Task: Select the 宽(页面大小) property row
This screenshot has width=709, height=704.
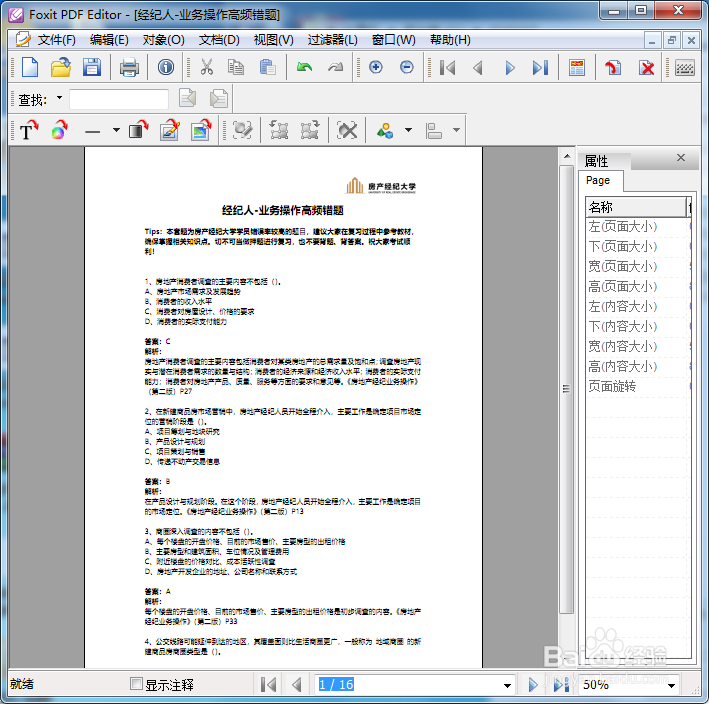Action: (x=638, y=266)
